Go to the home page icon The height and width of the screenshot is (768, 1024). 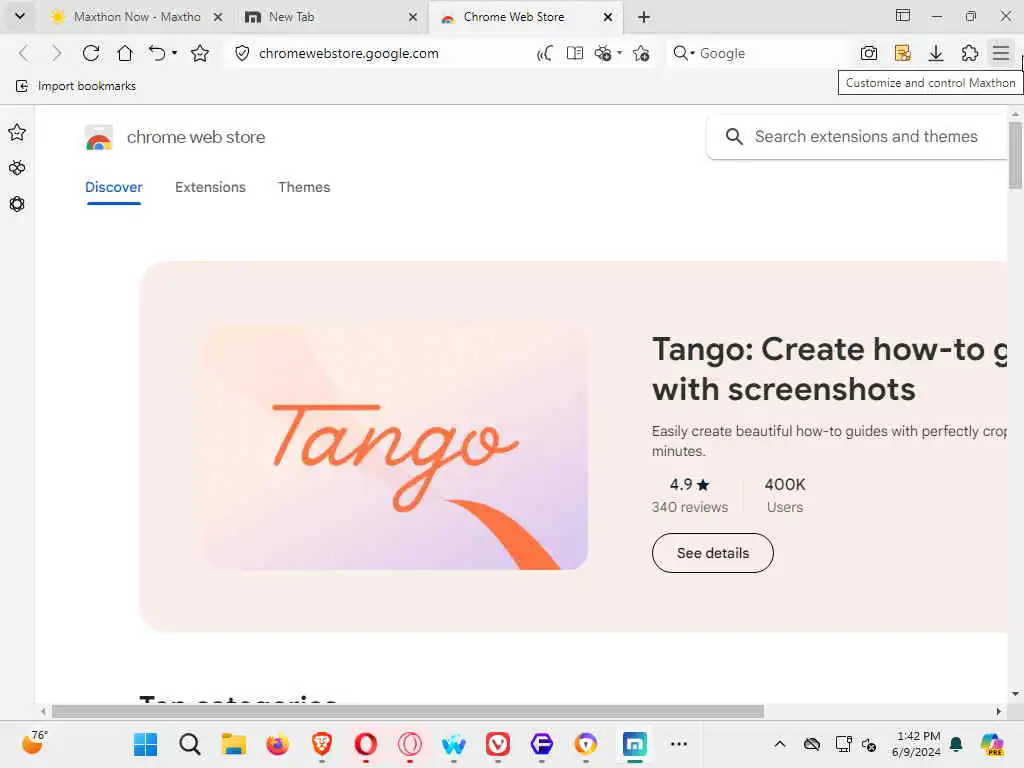click(x=125, y=53)
